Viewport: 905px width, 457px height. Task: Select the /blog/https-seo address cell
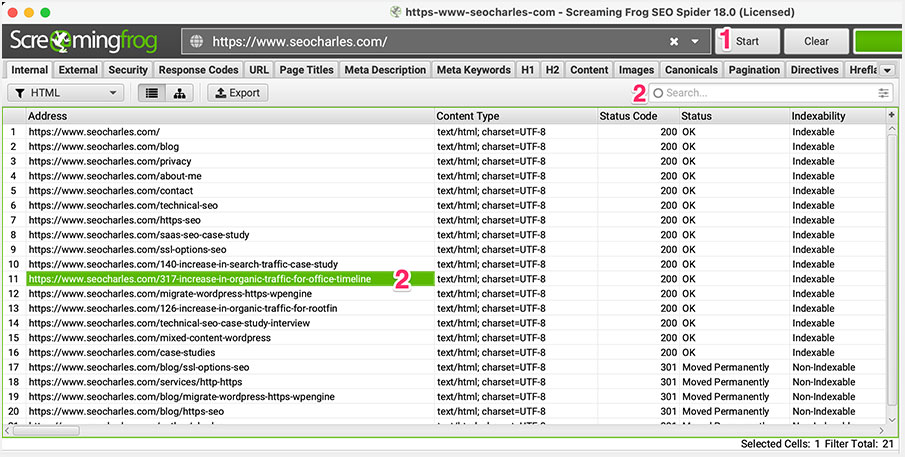pyautogui.click(x=230, y=411)
